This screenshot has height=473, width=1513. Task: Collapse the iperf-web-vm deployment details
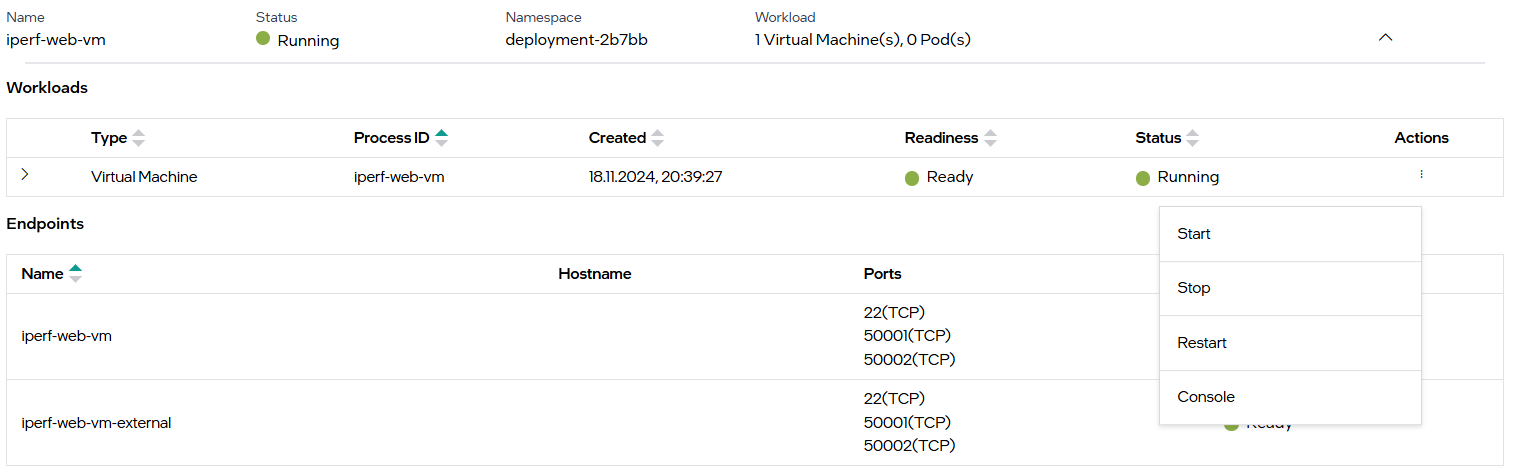point(1385,37)
